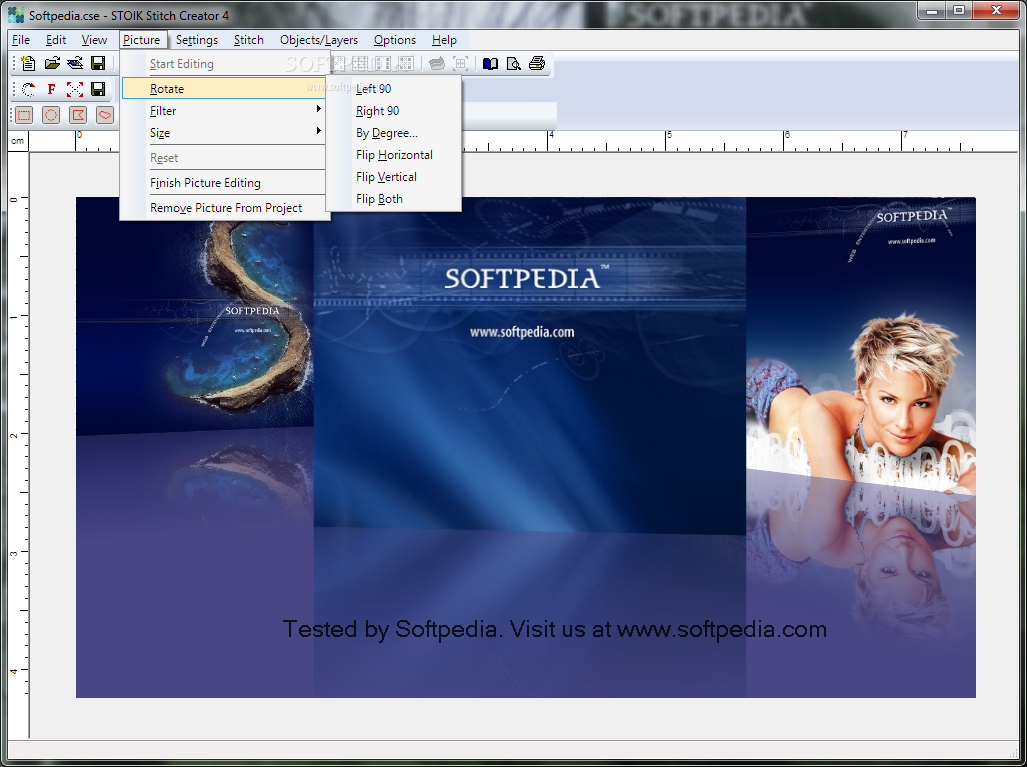Click the cm ruler unit box
Image resolution: width=1027 pixels, height=767 pixels.
[x=18, y=141]
